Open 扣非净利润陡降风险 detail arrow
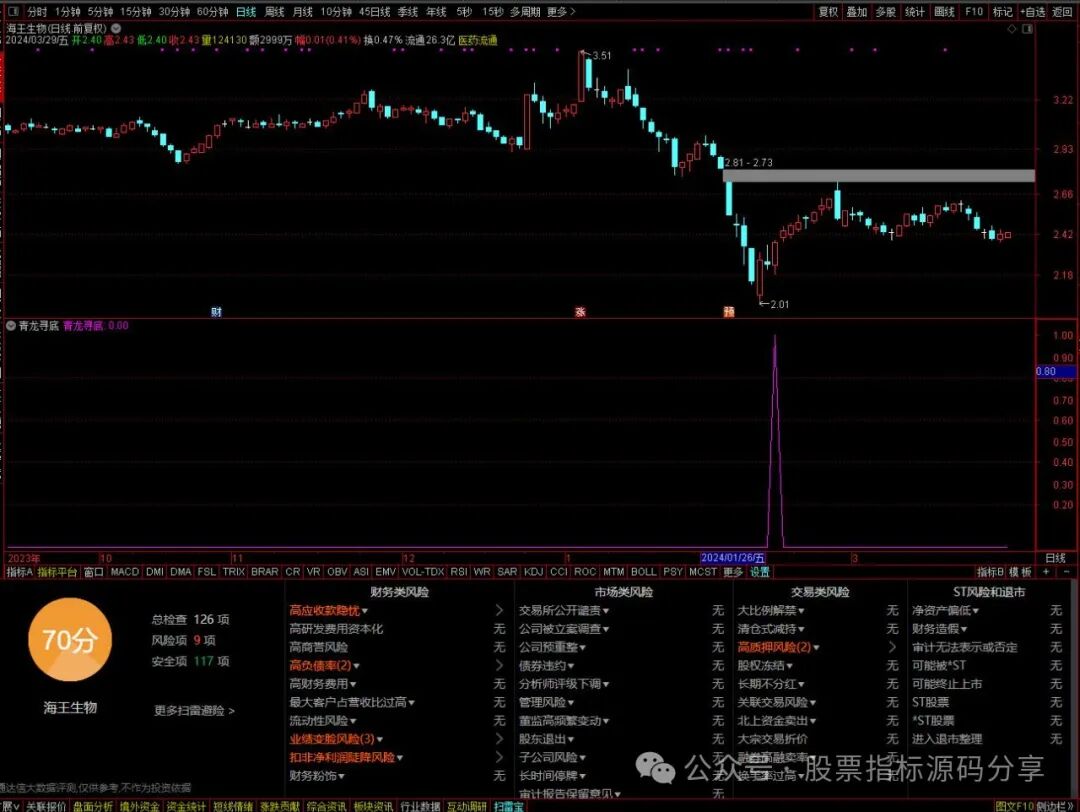The image size is (1080, 812). tap(499, 757)
